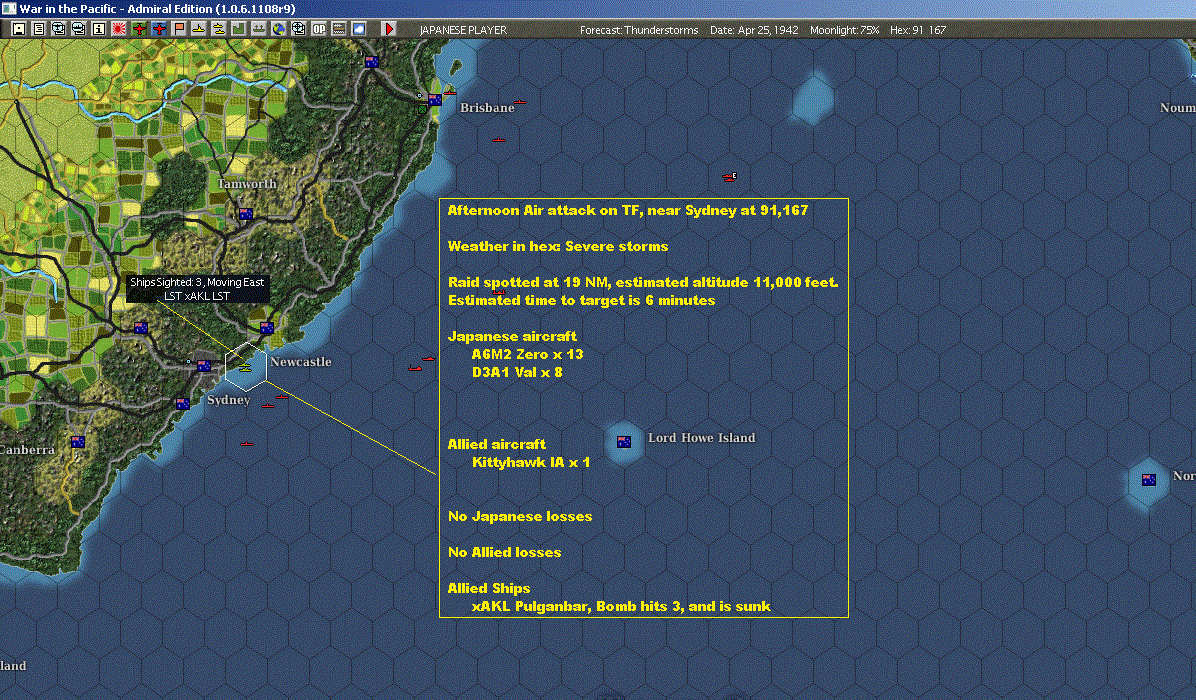Click the crosshair target screens icon
1196x700 pixels.
tap(298, 29)
